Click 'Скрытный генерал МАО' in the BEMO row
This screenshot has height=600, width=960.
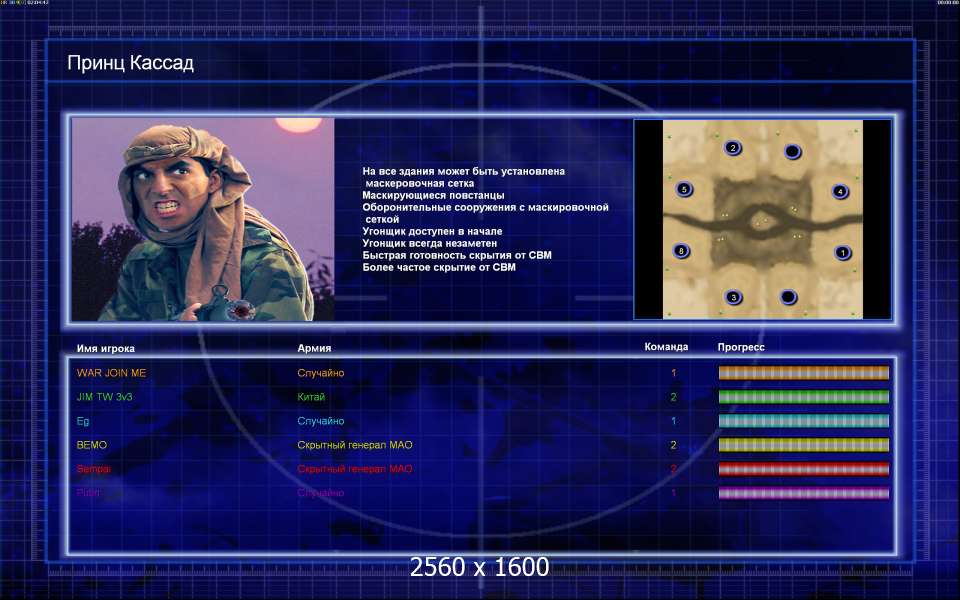pyautogui.click(x=355, y=445)
